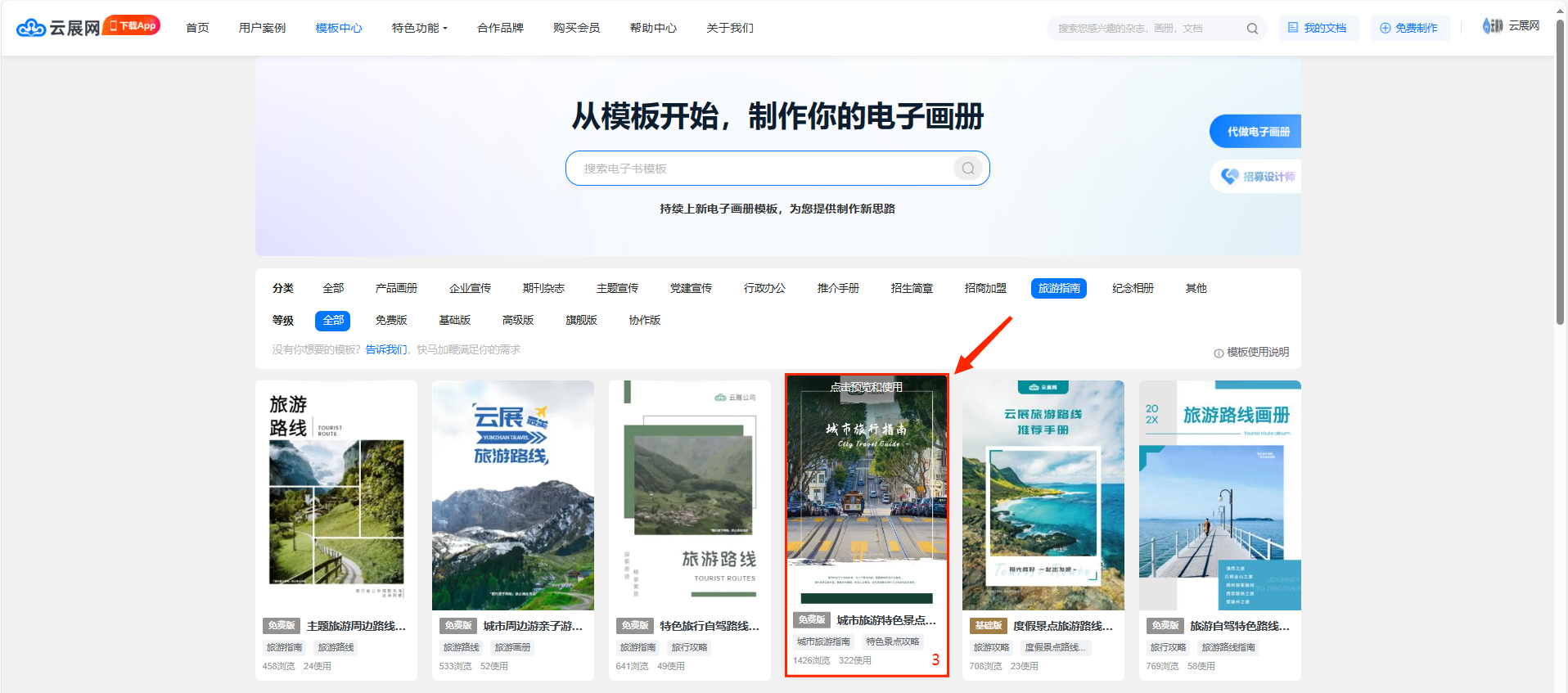Click the heart icon on 招募设计师
This screenshot has height=693, width=1568.
pyautogui.click(x=1229, y=176)
